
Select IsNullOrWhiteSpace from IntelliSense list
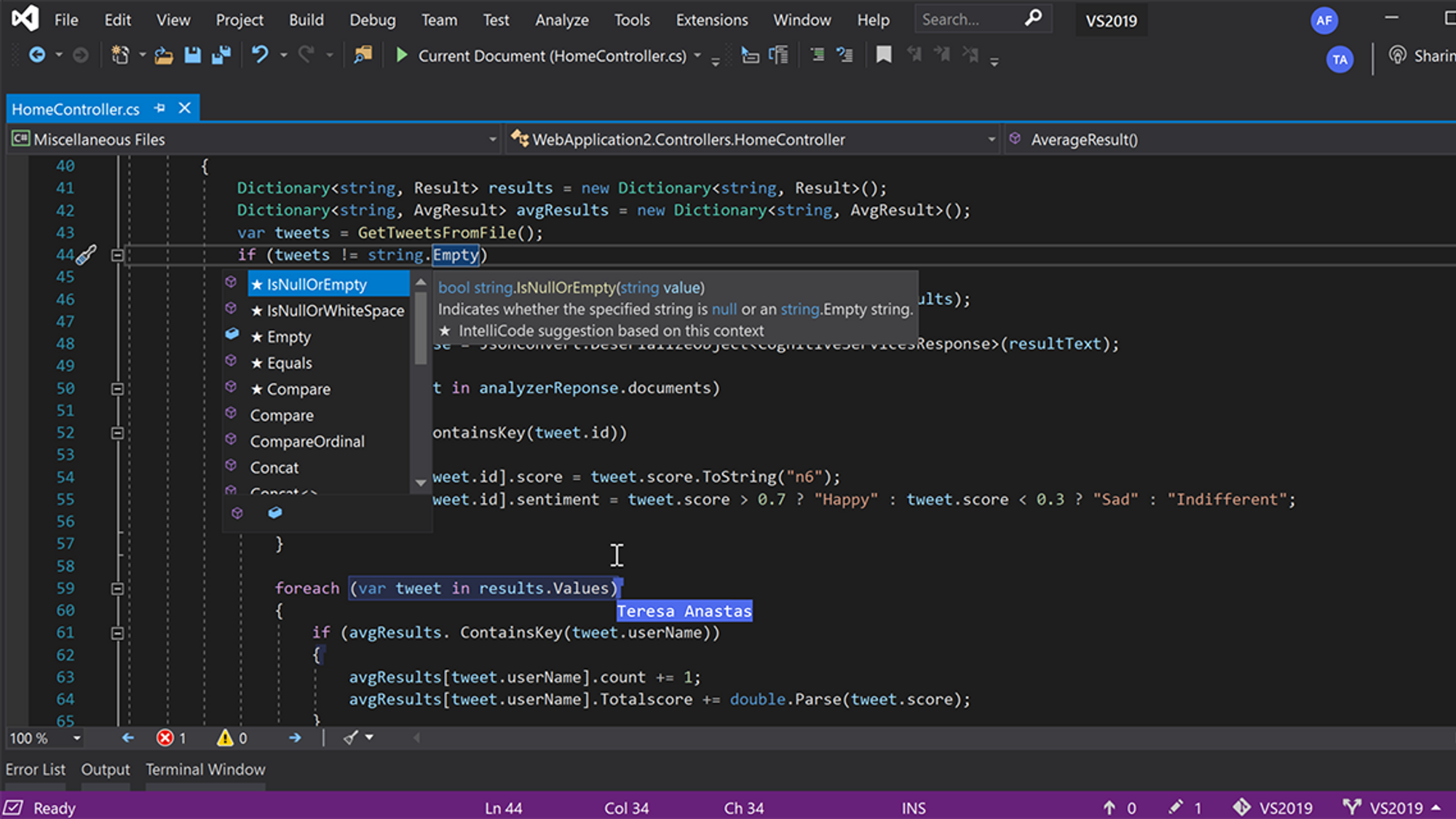point(335,311)
